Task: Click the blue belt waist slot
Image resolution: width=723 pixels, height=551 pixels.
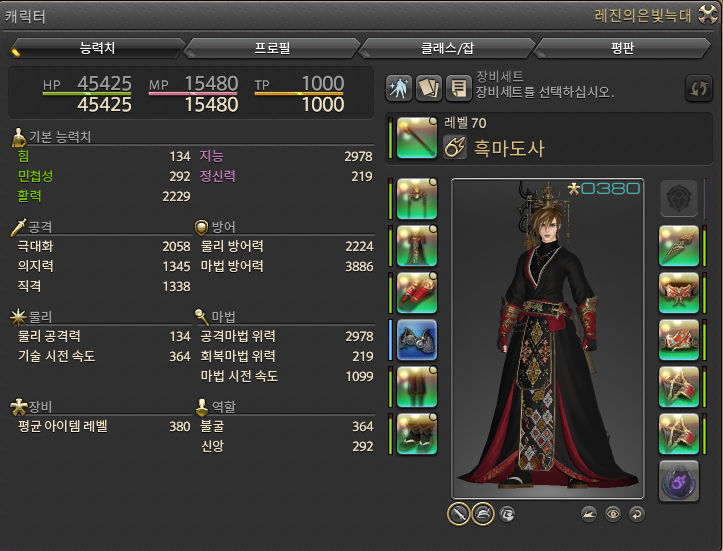Action: tap(417, 340)
